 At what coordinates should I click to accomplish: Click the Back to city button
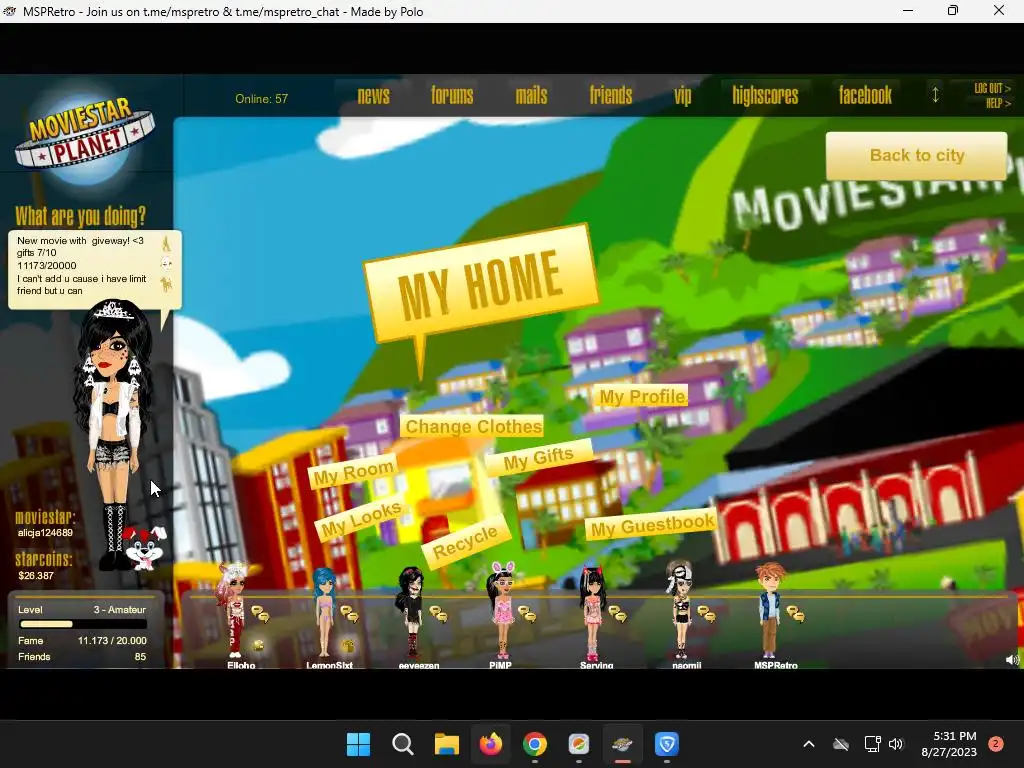click(x=916, y=155)
